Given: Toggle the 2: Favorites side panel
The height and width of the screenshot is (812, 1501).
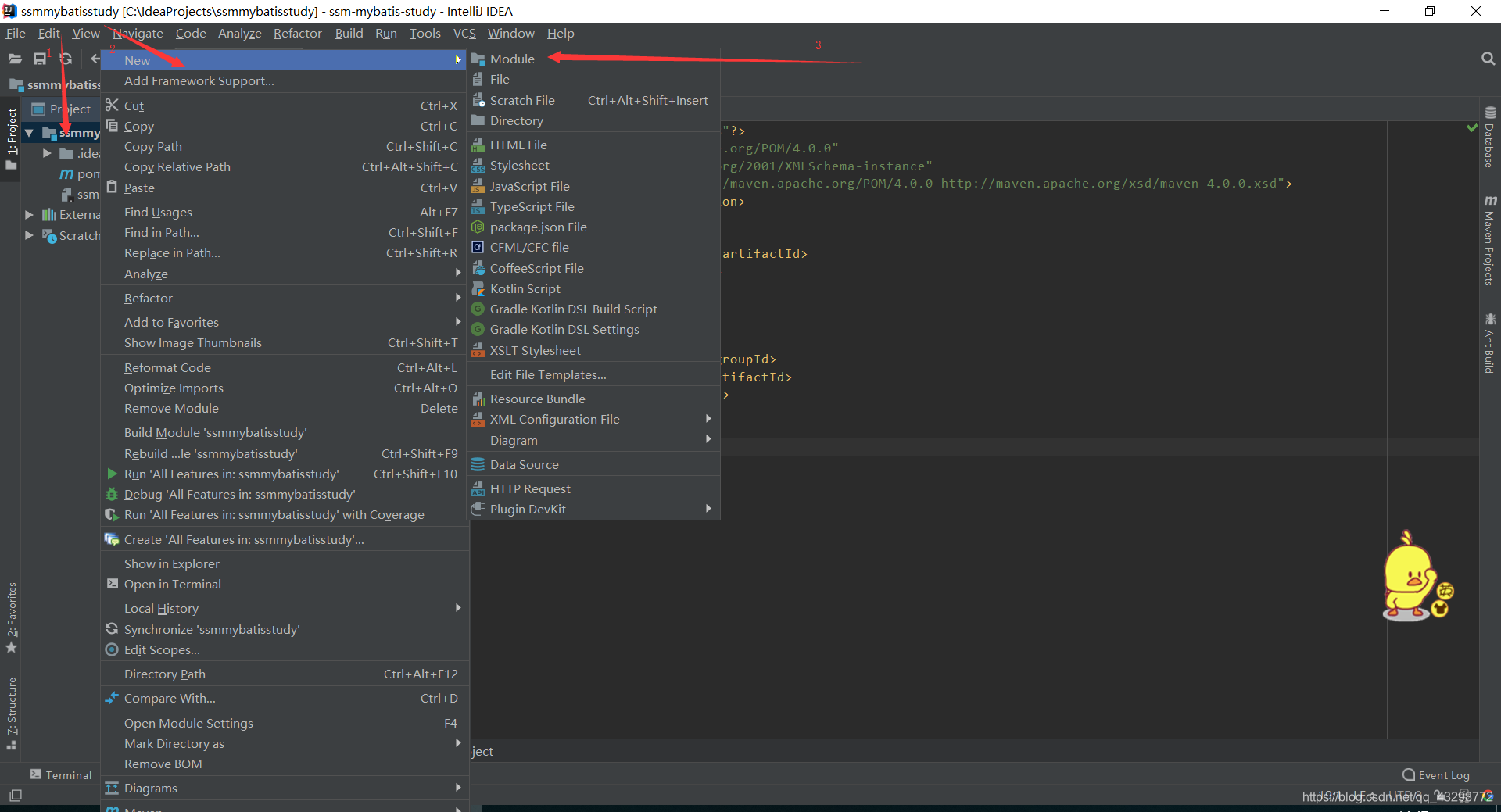Looking at the screenshot, I should click(x=12, y=617).
